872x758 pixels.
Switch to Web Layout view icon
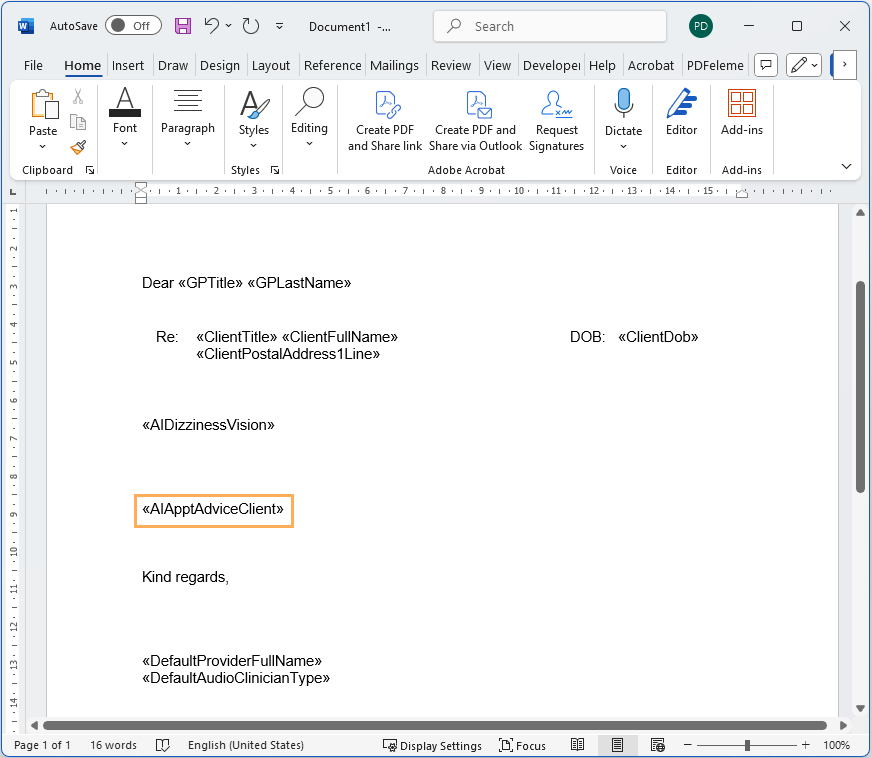pyautogui.click(x=658, y=745)
